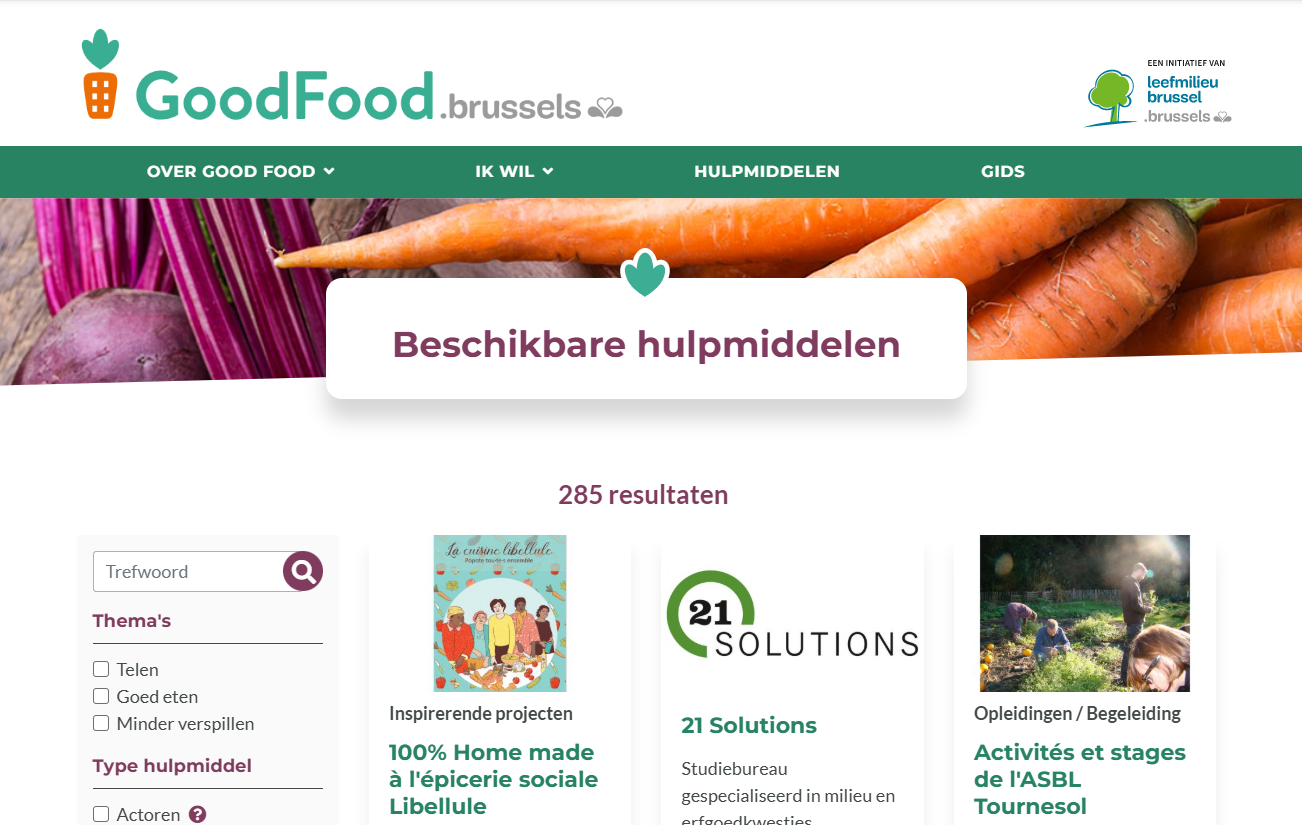Open the Leefmilieu Brussel tree logo
The width and height of the screenshot is (1302, 825).
(1110, 97)
